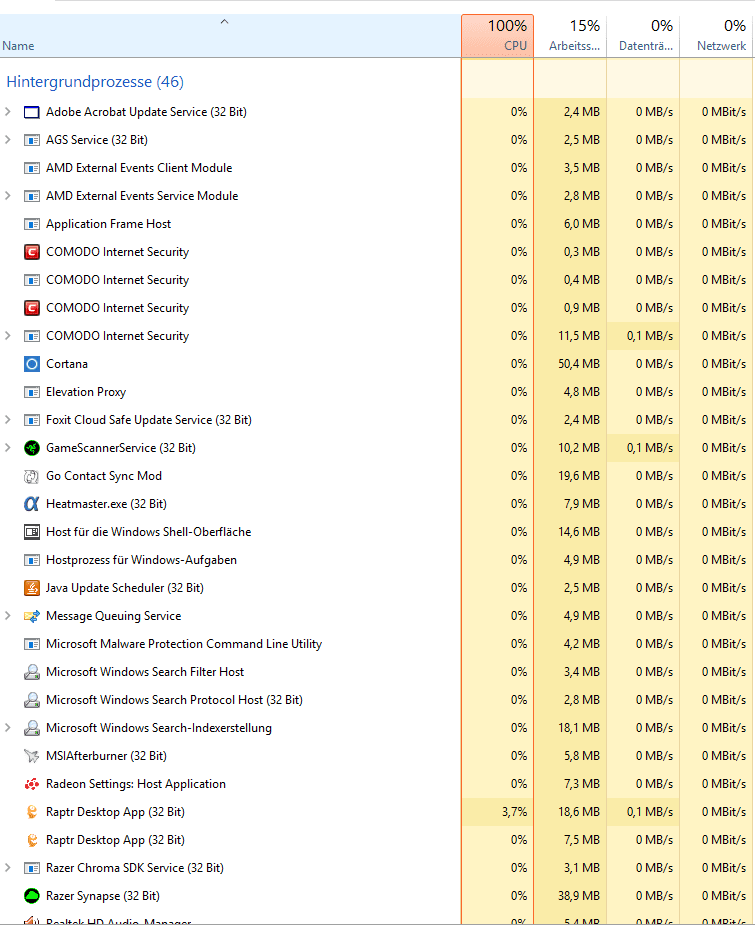Expand AMD External Events Service Module
Image resolution: width=755 pixels, height=930 pixels.
pos(8,196)
